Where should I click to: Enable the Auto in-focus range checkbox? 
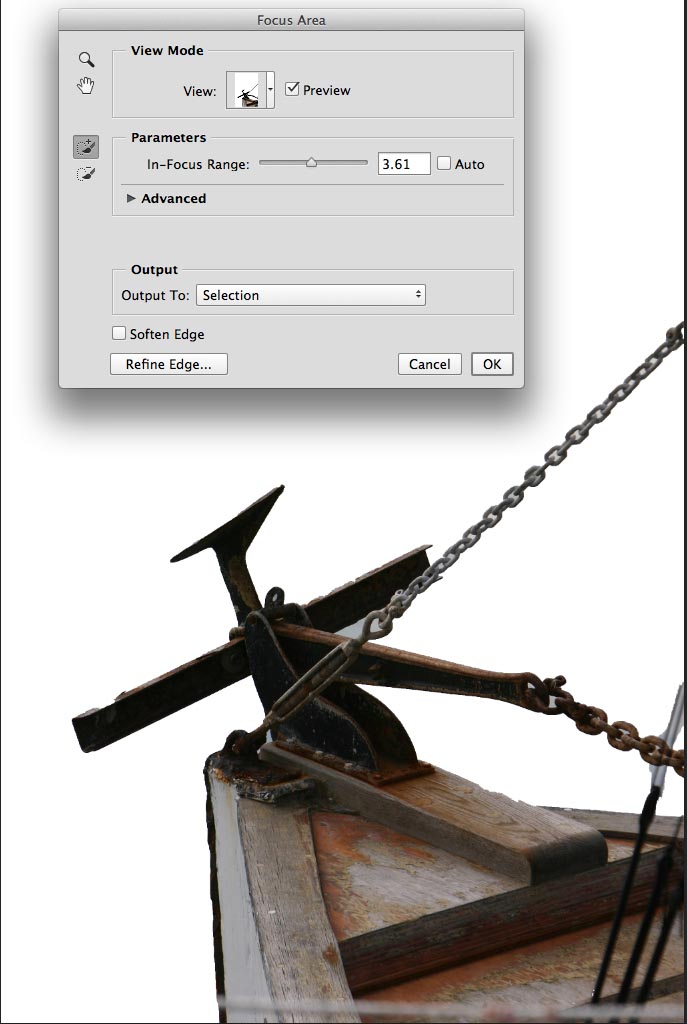click(444, 163)
